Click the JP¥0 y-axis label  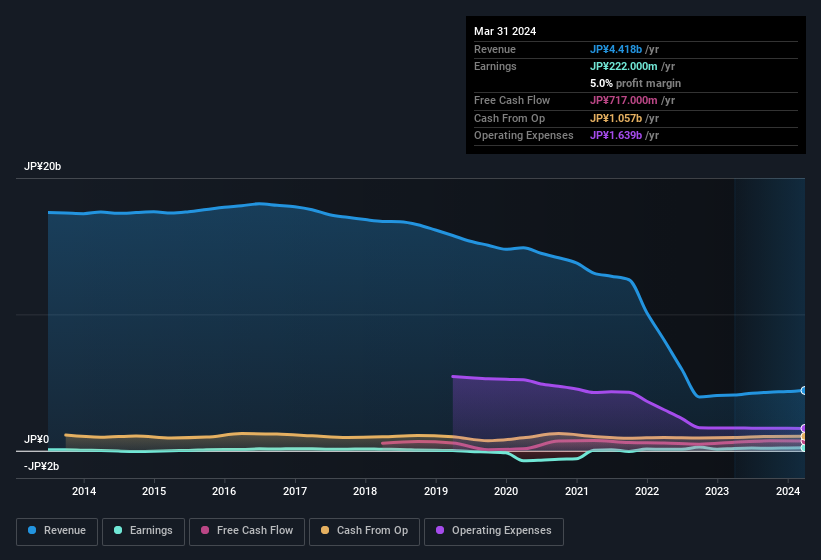37,440
